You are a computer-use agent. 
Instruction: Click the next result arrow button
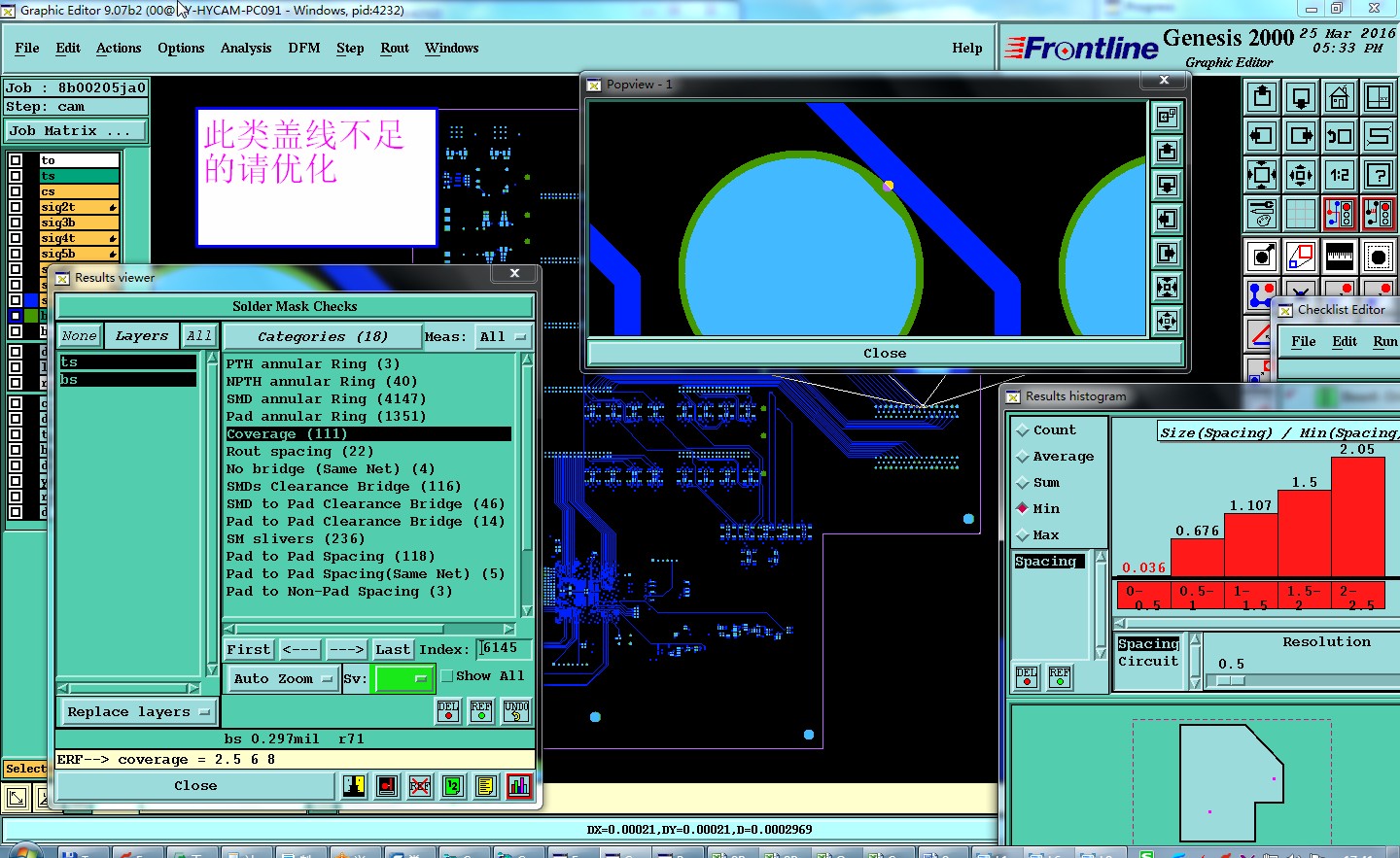pos(346,649)
